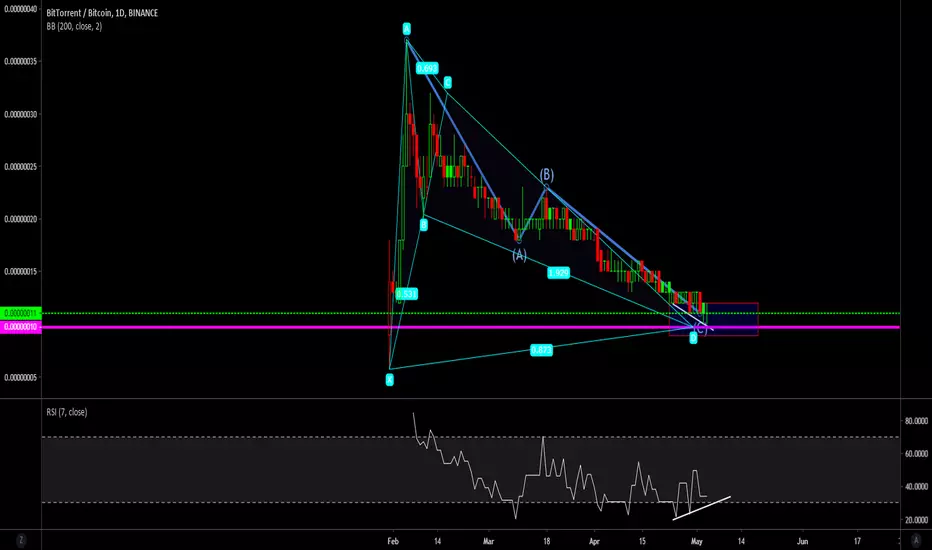Select the cyan B point label of the pattern
The image size is (932, 550).
423,225
